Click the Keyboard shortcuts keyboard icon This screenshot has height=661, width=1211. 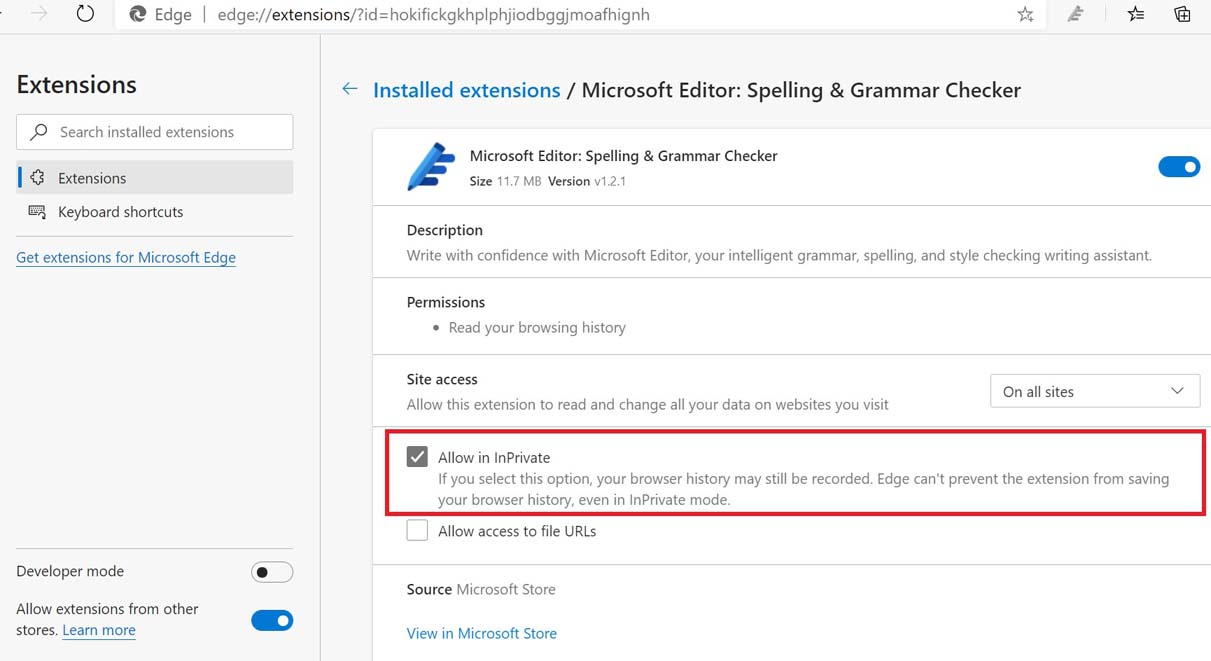[x=37, y=212]
